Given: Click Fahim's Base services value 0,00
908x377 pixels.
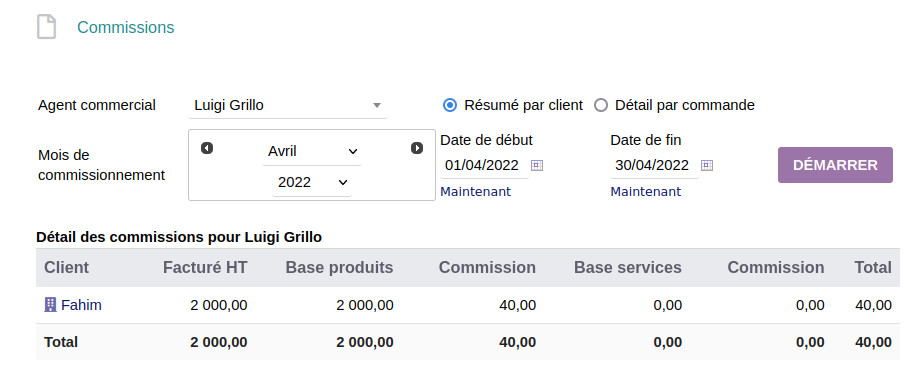Looking at the screenshot, I should (x=668, y=305).
